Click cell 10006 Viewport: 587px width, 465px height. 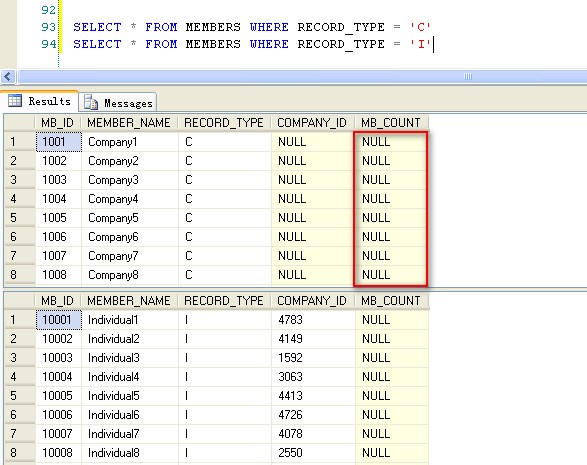58,415
